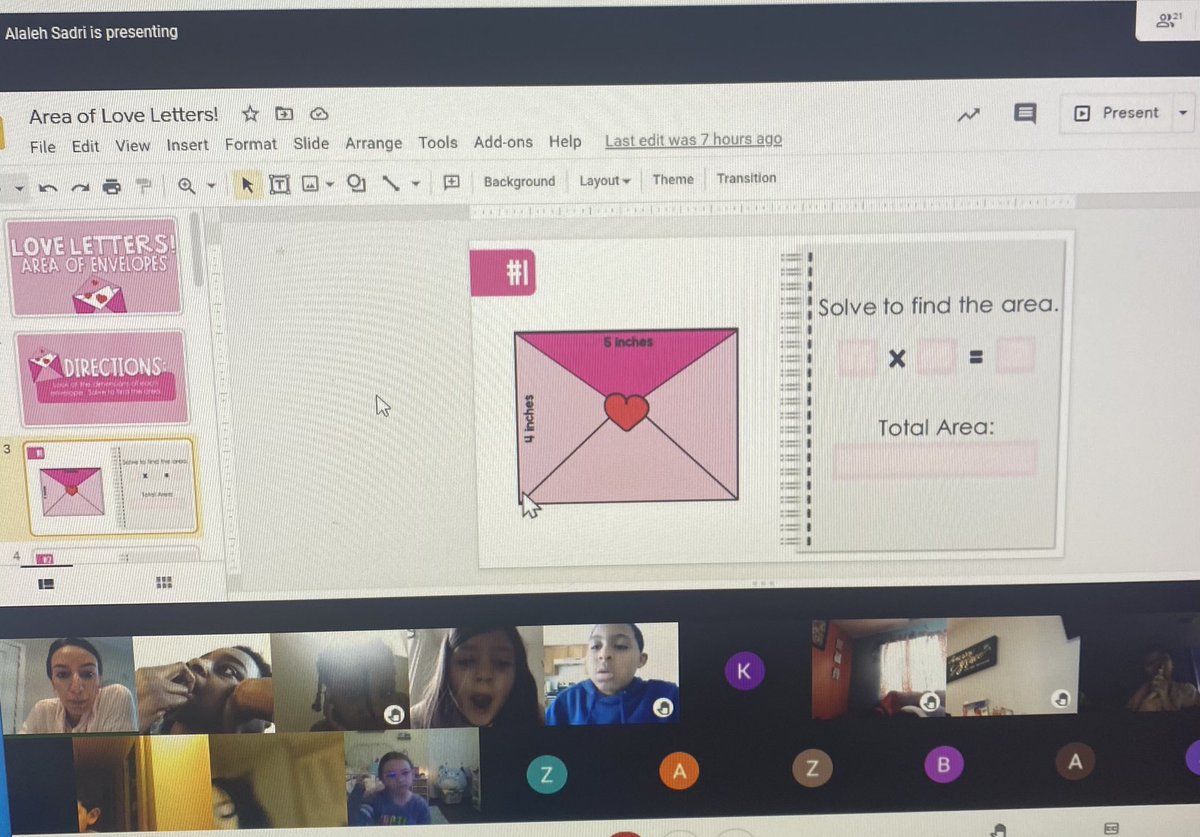Redo the last undone action
This screenshot has width=1200, height=837.
coord(80,186)
